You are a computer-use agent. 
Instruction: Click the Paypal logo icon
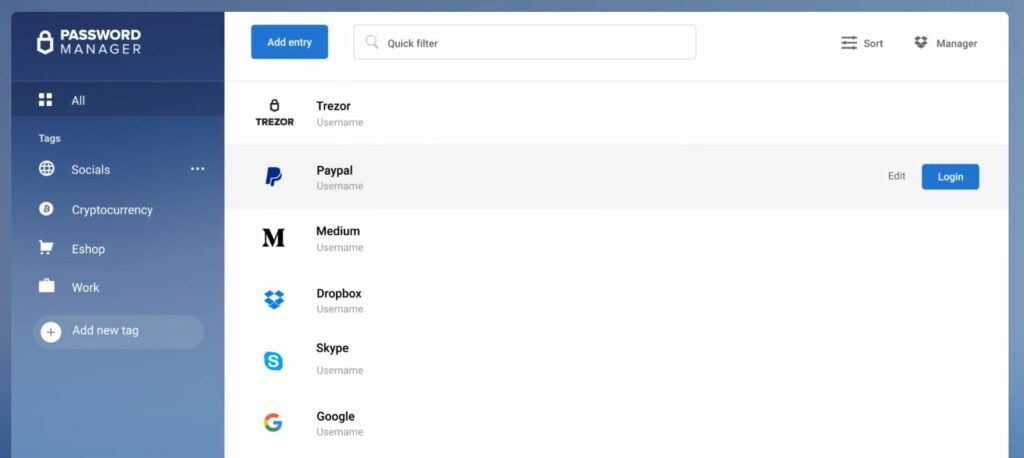coord(273,176)
